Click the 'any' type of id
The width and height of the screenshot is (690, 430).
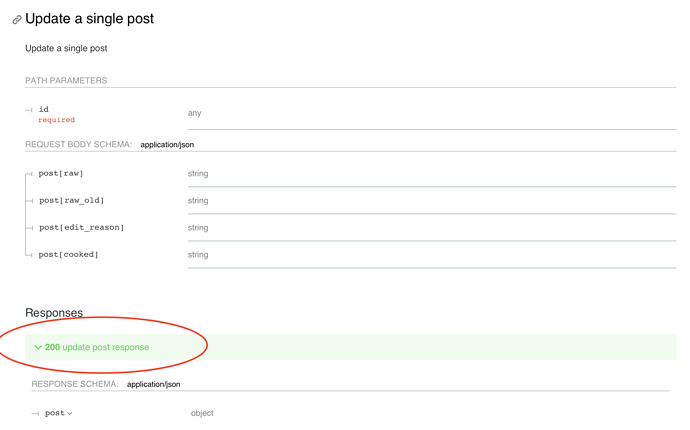point(194,113)
